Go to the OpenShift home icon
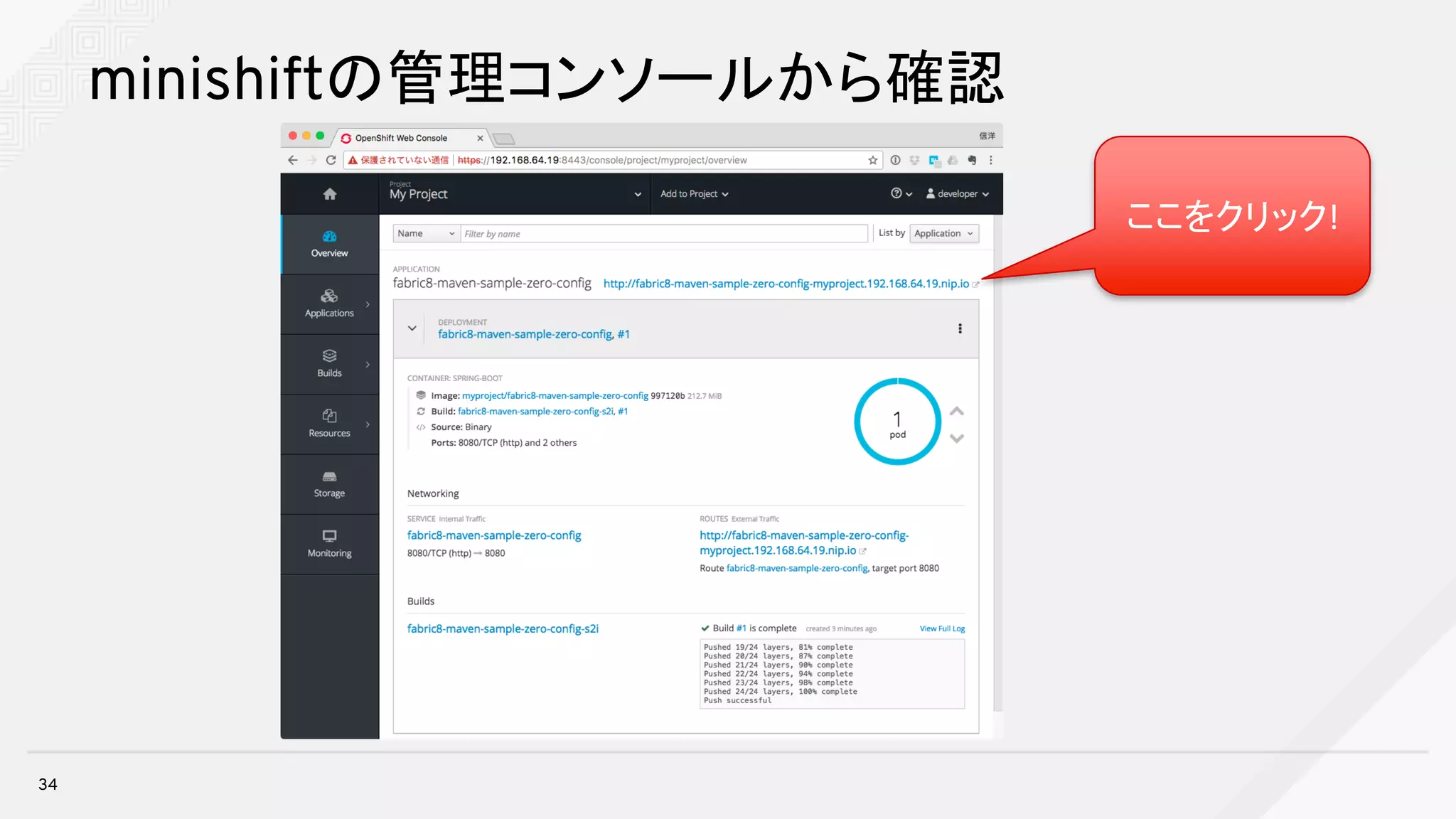This screenshot has width=1456, height=819. 329,194
